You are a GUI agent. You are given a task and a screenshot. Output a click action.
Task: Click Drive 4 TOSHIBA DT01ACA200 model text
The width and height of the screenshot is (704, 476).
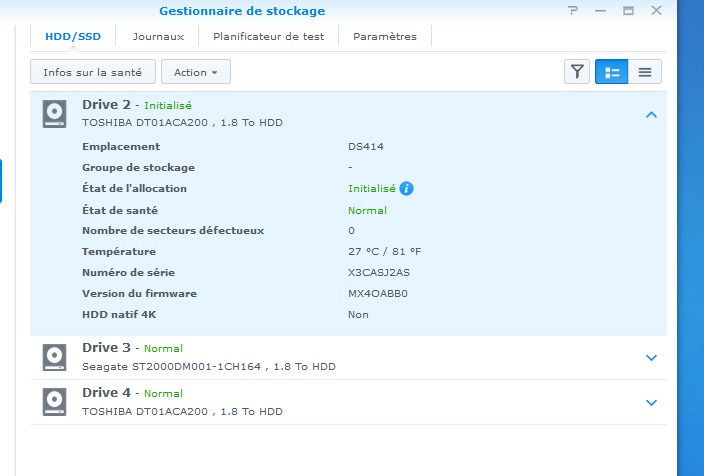click(145, 411)
